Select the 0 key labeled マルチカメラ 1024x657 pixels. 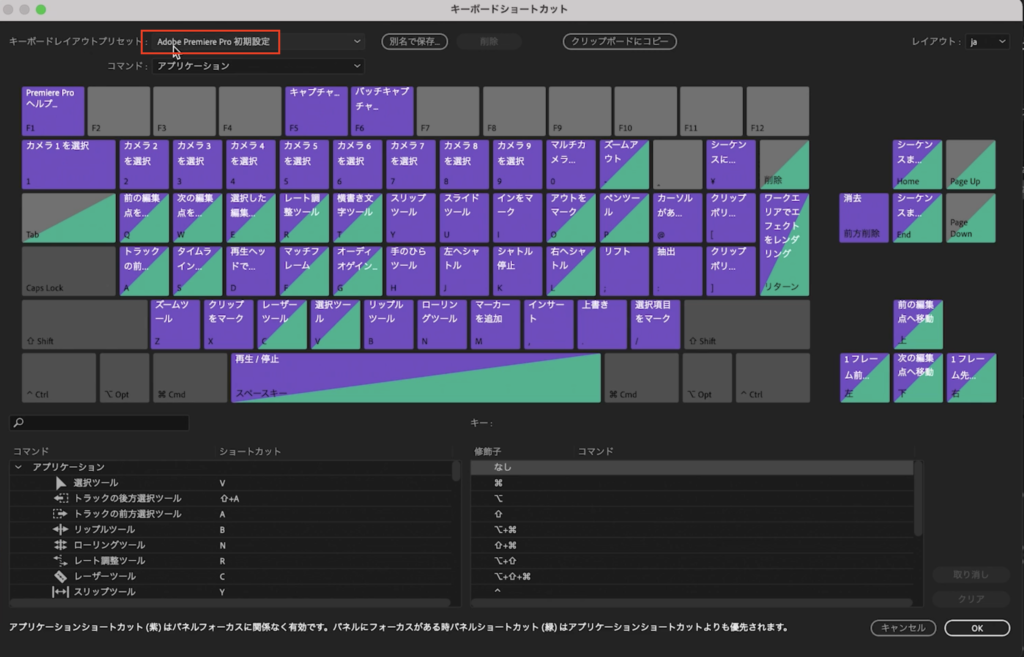click(x=570, y=164)
